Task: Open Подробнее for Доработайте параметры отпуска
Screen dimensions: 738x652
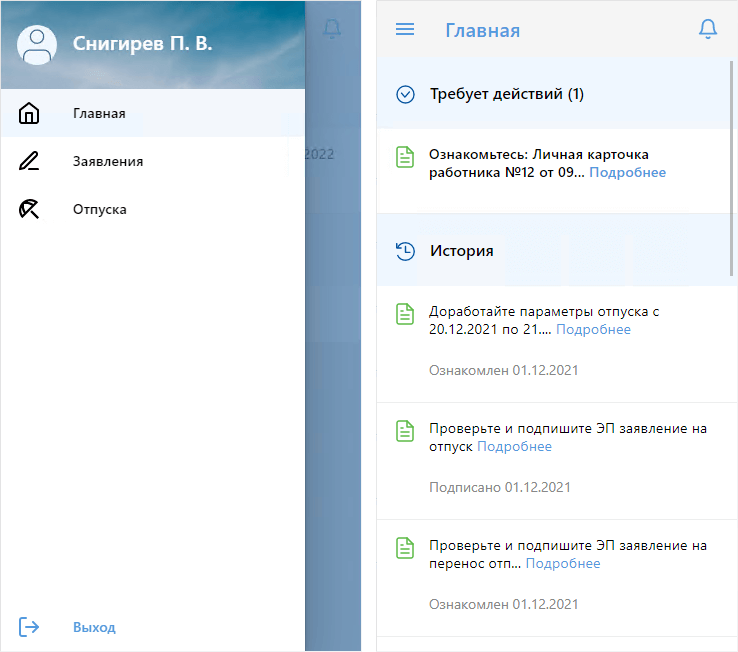Action: pyautogui.click(x=593, y=329)
